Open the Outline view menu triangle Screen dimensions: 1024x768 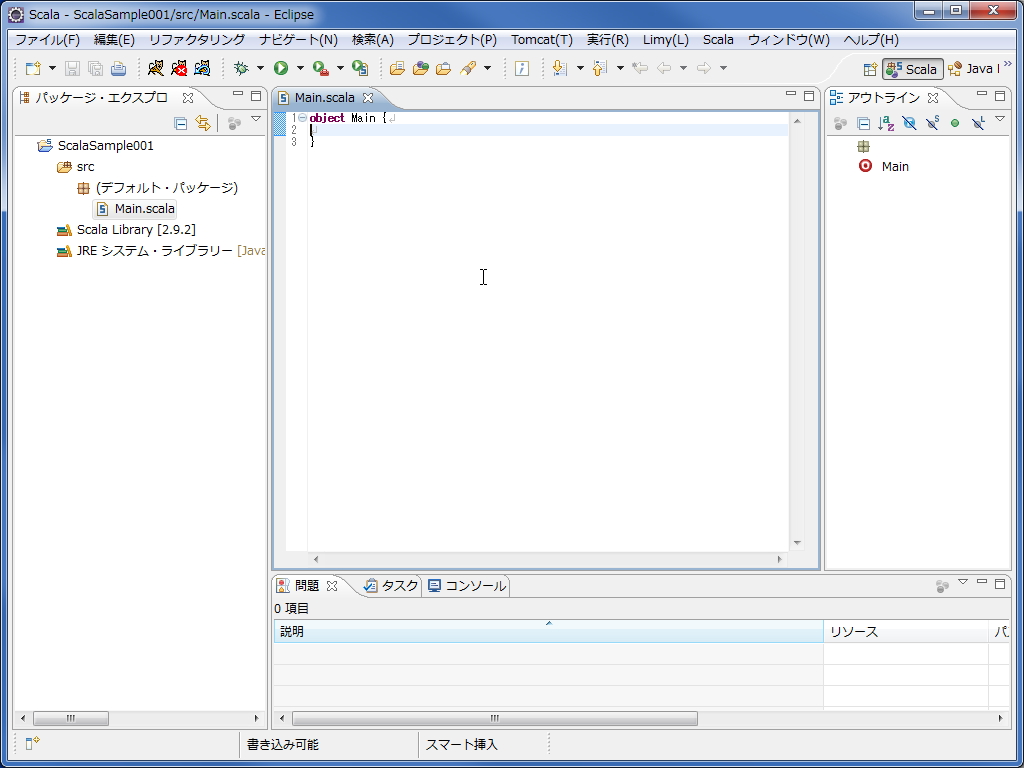tap(1000, 119)
